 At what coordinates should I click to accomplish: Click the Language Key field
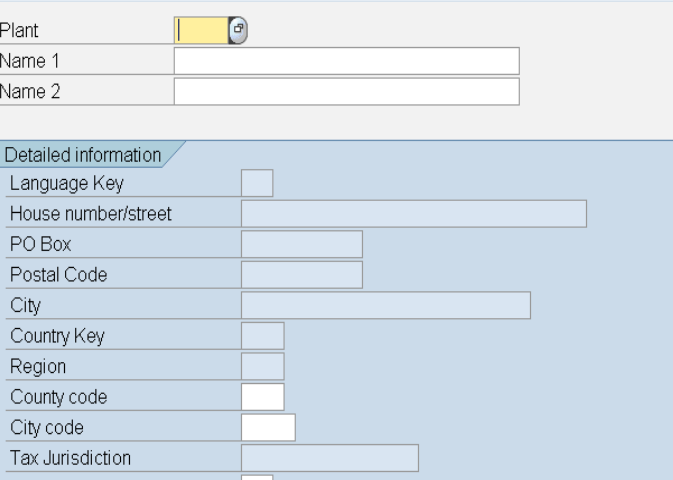tap(257, 183)
